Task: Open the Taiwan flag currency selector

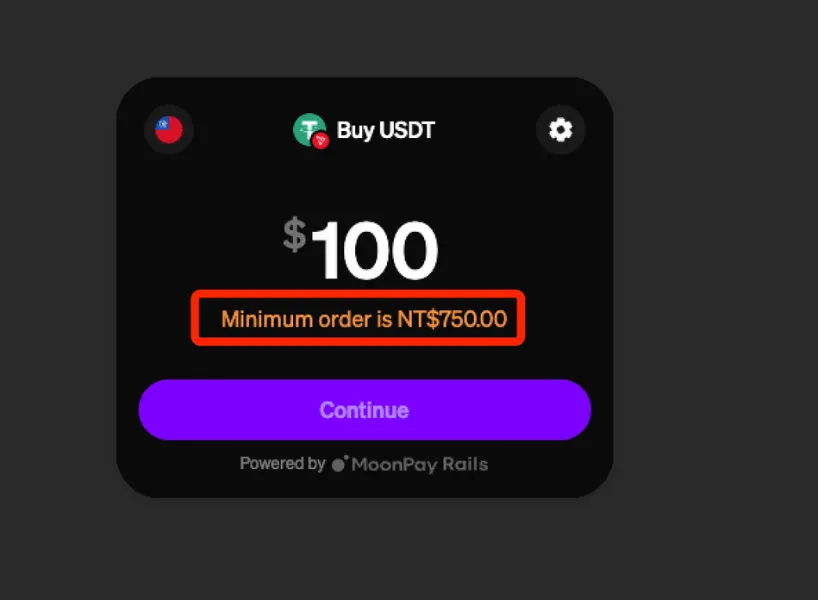Action: point(169,129)
